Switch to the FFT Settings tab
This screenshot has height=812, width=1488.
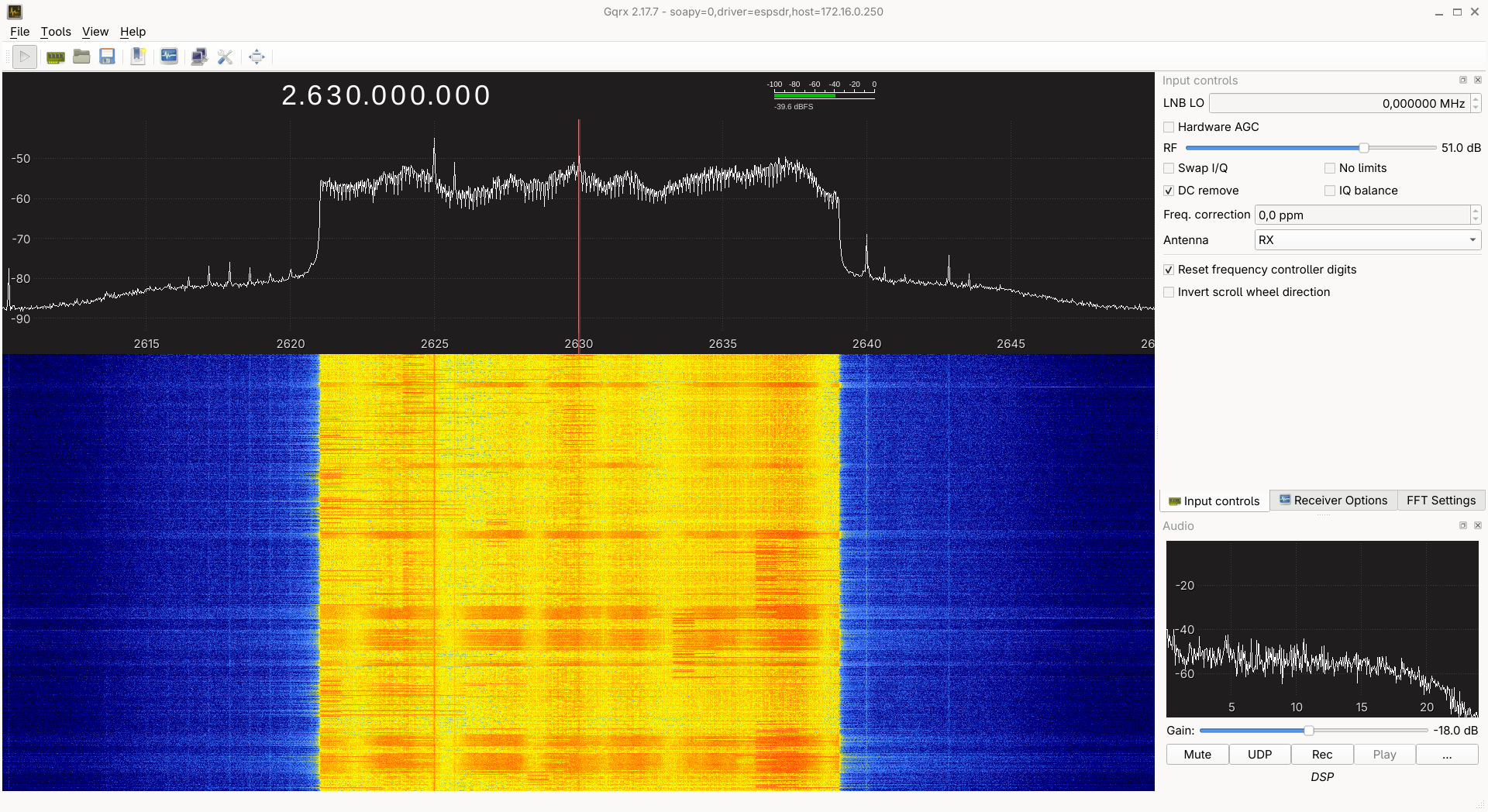(1441, 501)
